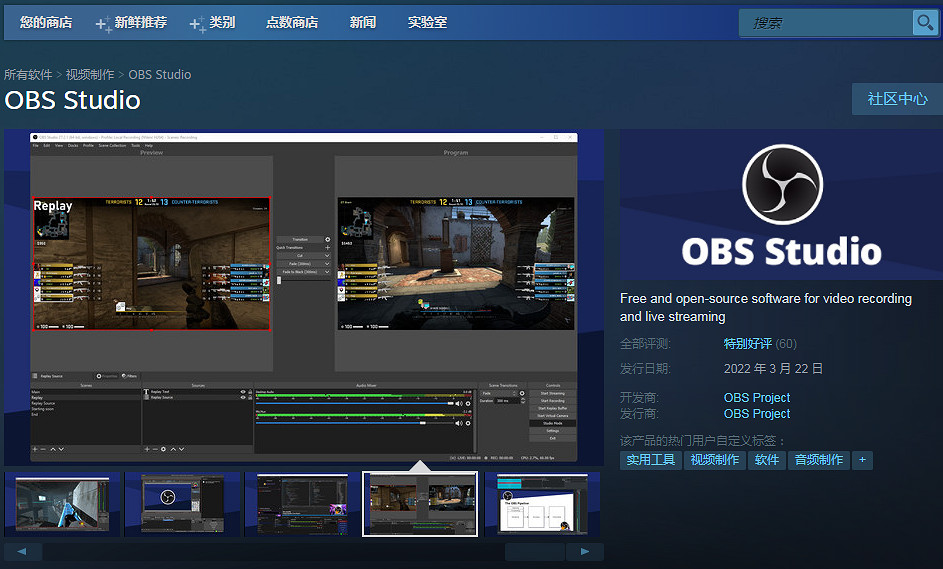Click the 社区中心 community hub button

point(897,99)
